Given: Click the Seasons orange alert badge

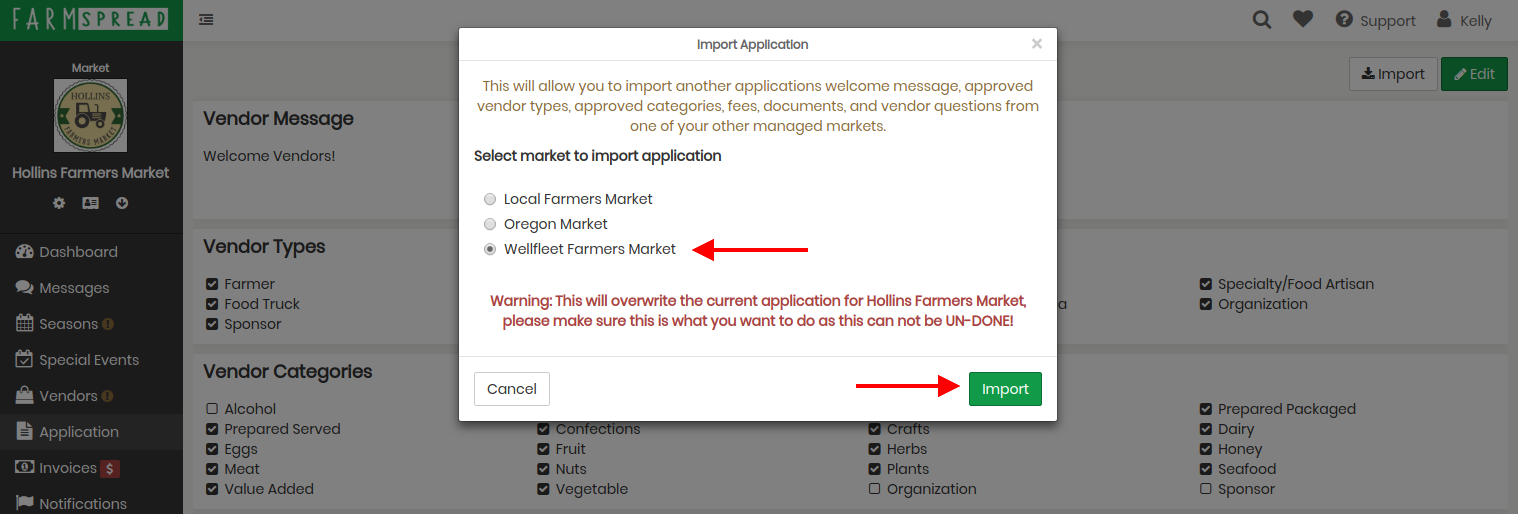Looking at the screenshot, I should pos(108,324).
